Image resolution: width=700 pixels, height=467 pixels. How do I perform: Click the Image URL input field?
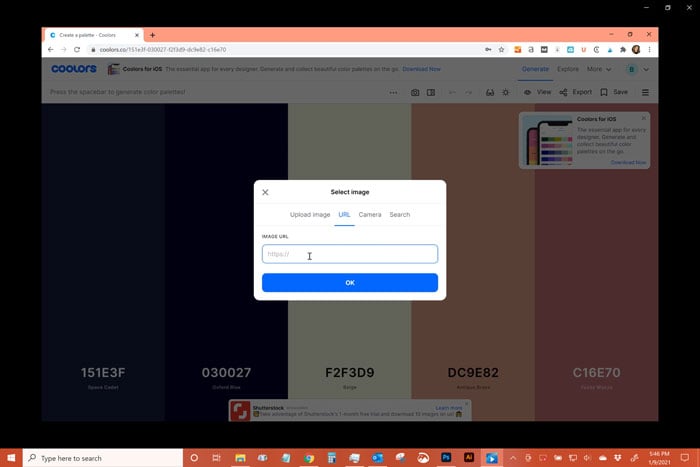pyautogui.click(x=350, y=254)
